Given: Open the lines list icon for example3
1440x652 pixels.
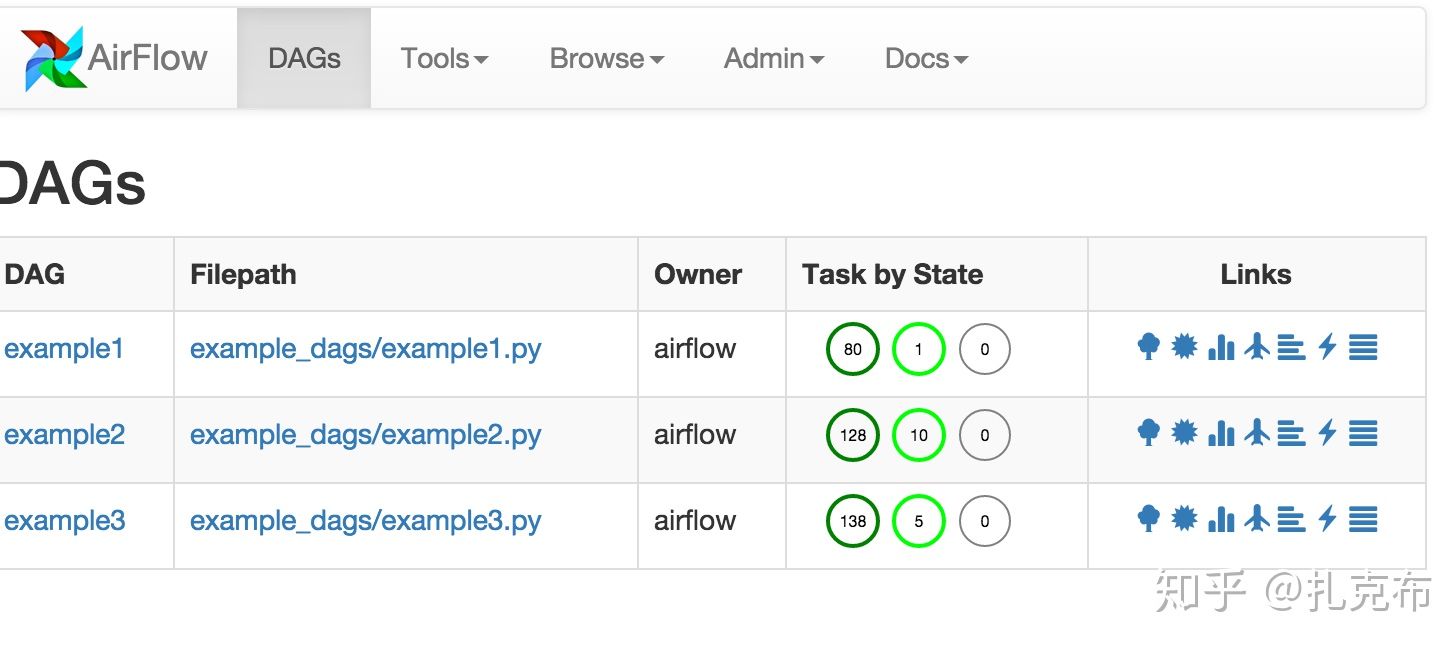Looking at the screenshot, I should [x=1363, y=519].
